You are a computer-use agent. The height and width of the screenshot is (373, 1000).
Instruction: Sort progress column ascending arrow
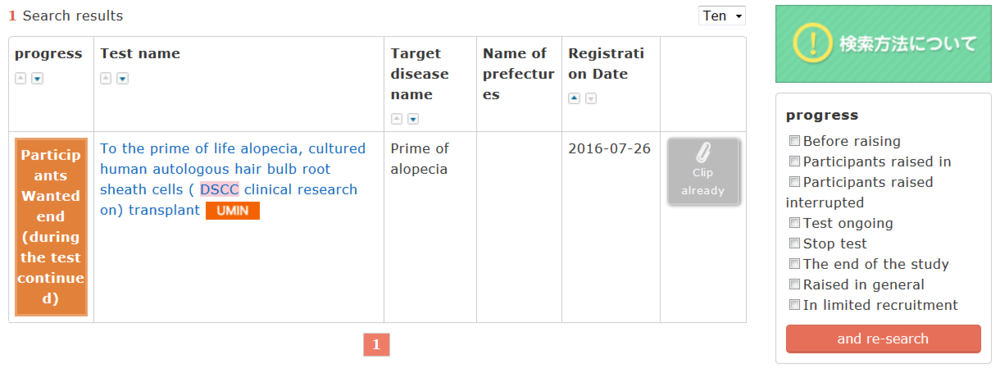click(20, 78)
